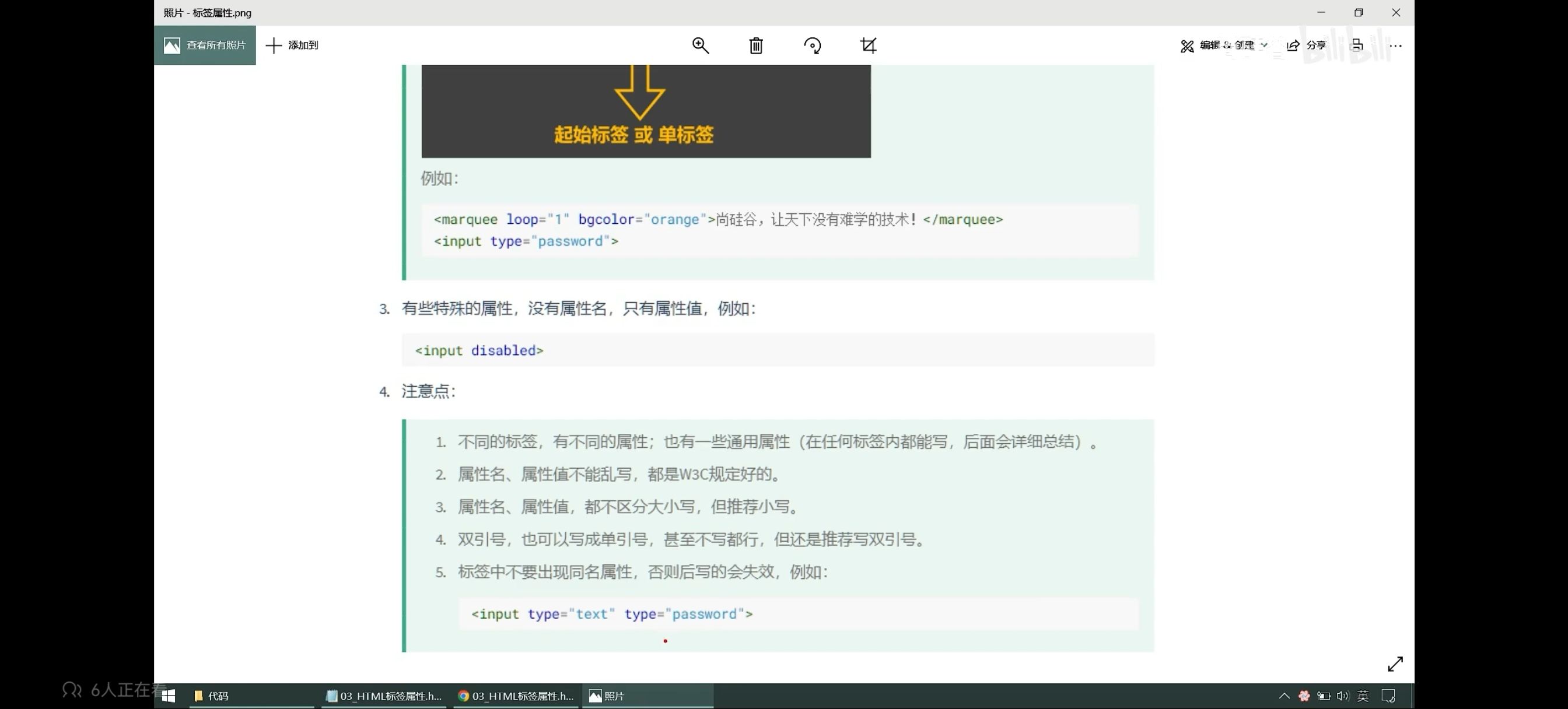Viewport: 1568px width, 709px height.
Task: Print the photo using the print icon
Action: pyautogui.click(x=1357, y=45)
